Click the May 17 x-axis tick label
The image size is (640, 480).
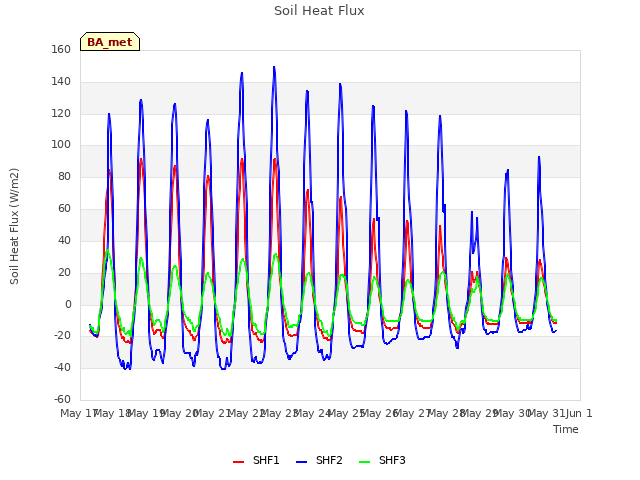(79, 413)
